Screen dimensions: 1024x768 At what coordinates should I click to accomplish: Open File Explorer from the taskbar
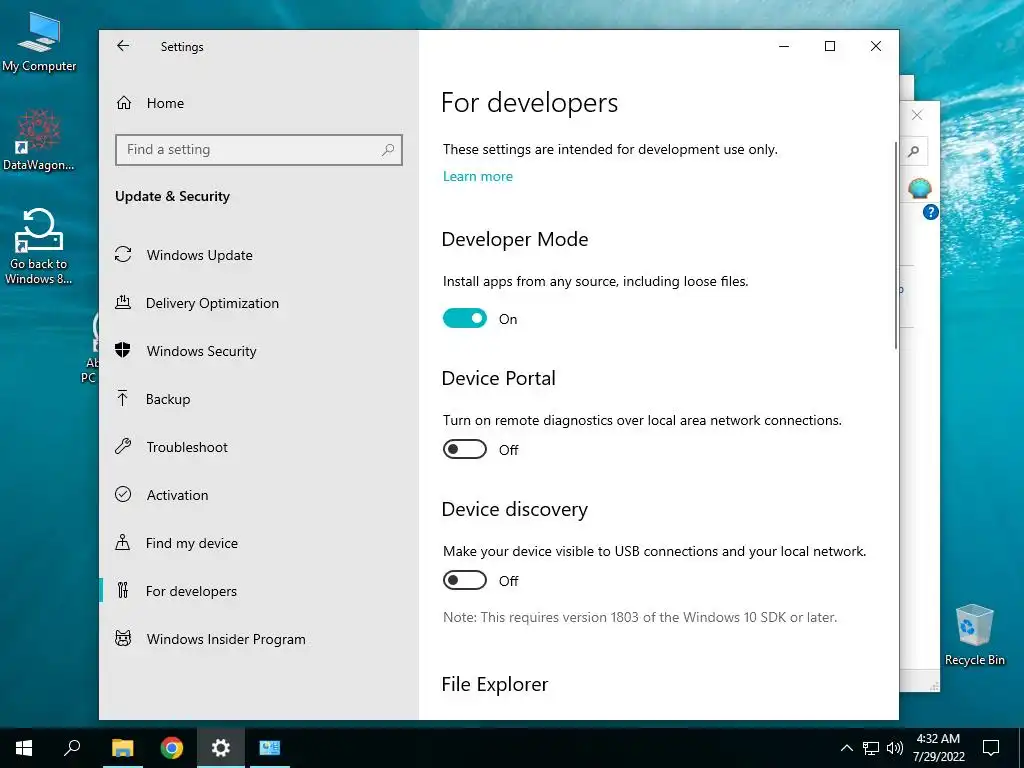pyautogui.click(x=122, y=748)
